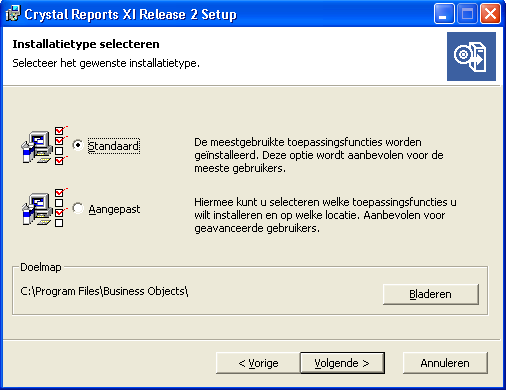Image resolution: width=506 pixels, height=390 pixels.
Task: Select the Standaard radio button
Action: click(x=78, y=145)
